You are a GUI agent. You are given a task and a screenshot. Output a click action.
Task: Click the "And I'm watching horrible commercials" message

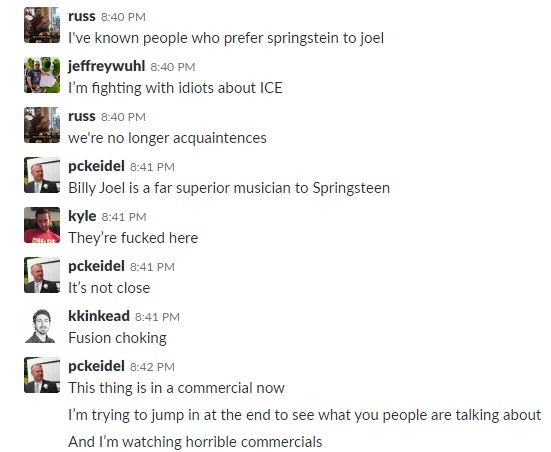coord(195,442)
